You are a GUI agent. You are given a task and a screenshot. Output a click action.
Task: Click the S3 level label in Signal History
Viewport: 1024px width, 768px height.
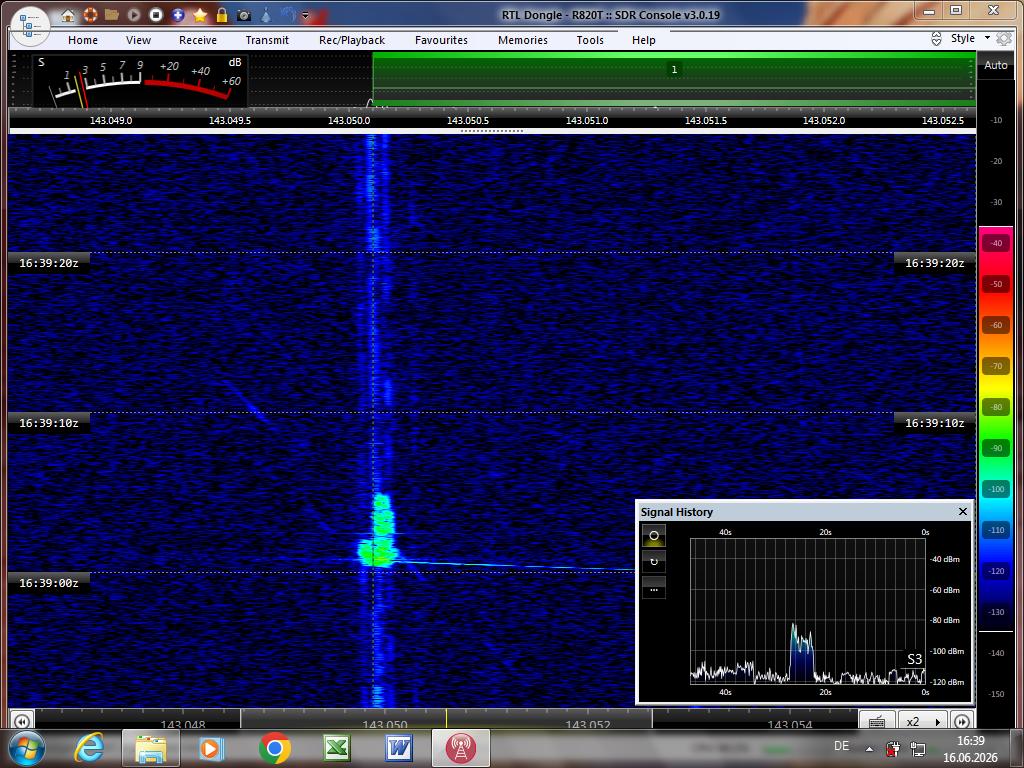(x=914, y=660)
